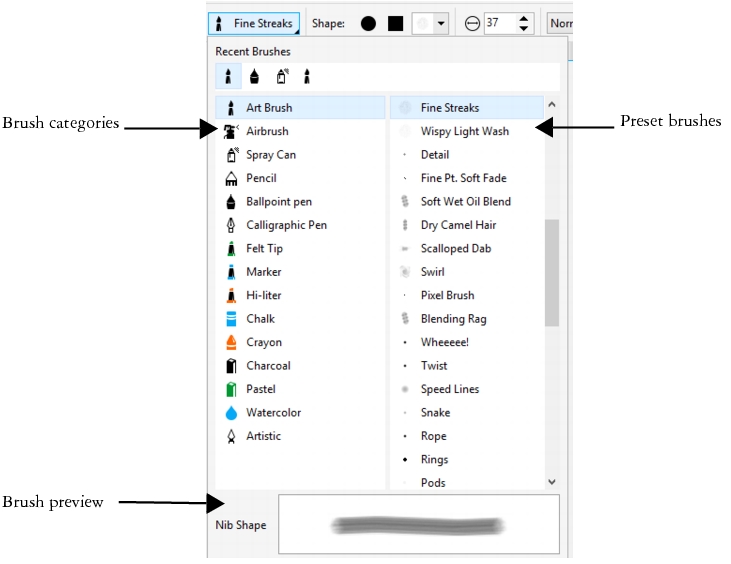Click the nib shape stroke preview
Image resolution: width=731 pixels, height=564 pixels.
418,524
